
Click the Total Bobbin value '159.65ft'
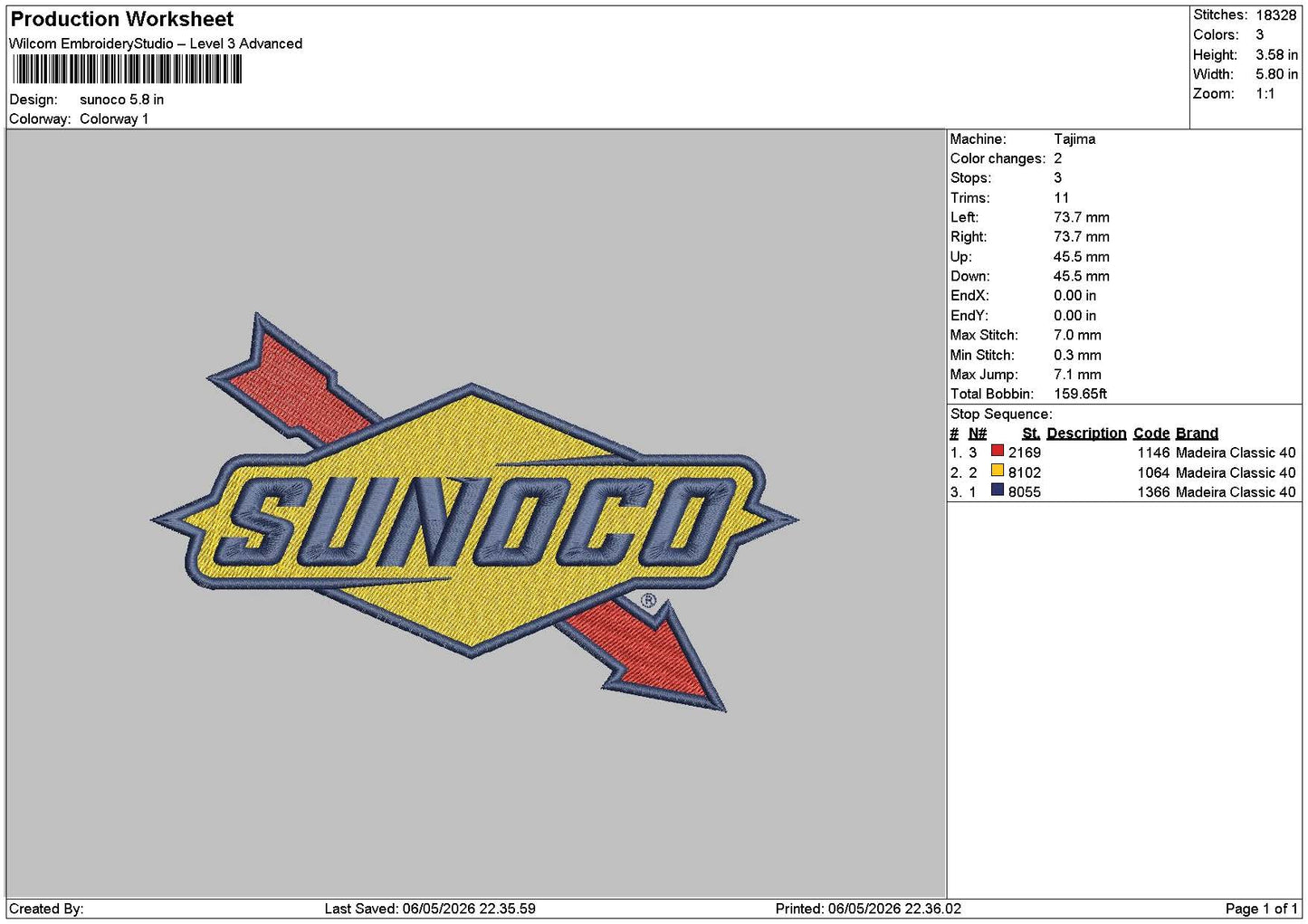1080,394
